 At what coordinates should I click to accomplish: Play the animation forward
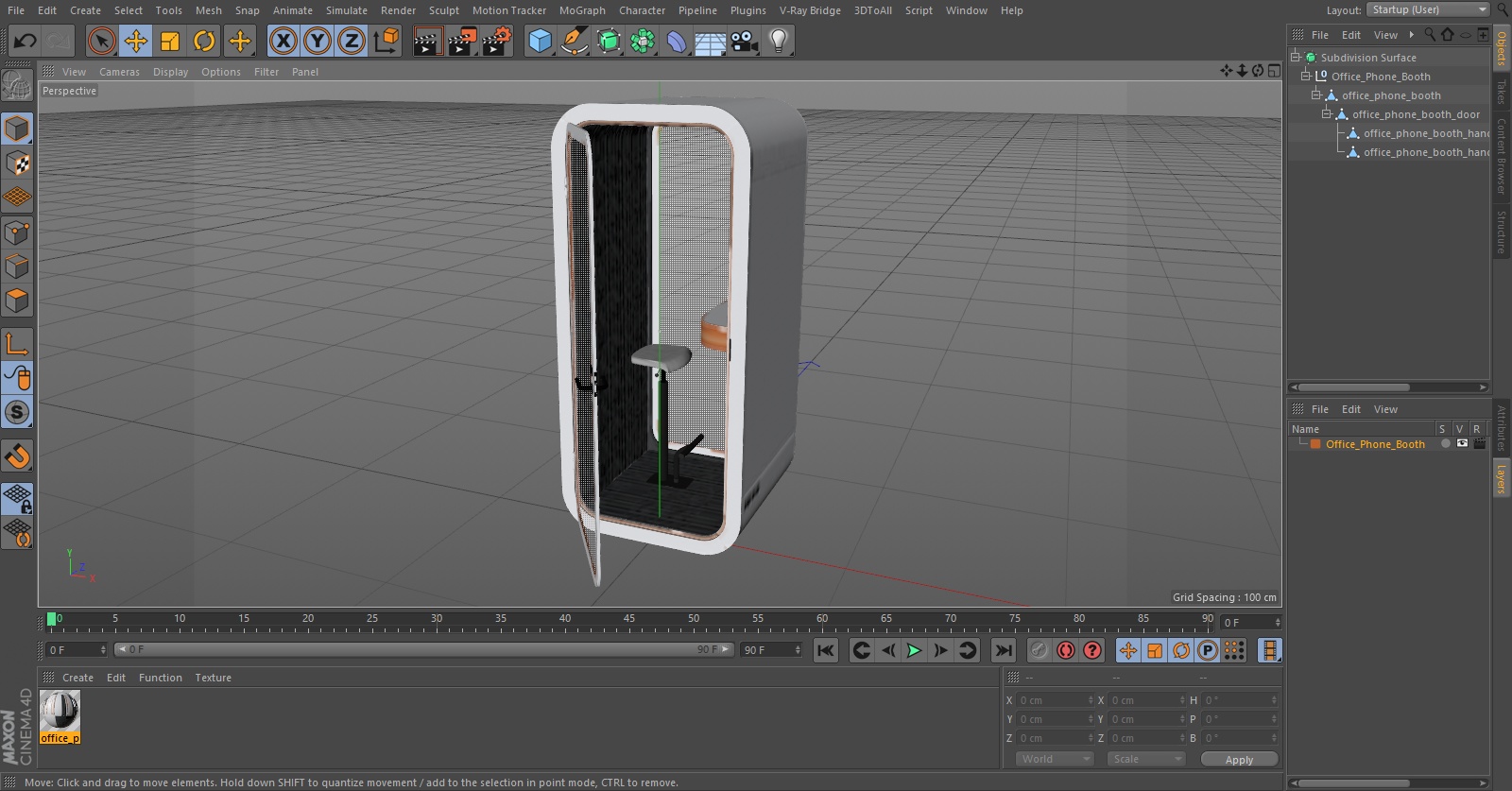point(914,650)
